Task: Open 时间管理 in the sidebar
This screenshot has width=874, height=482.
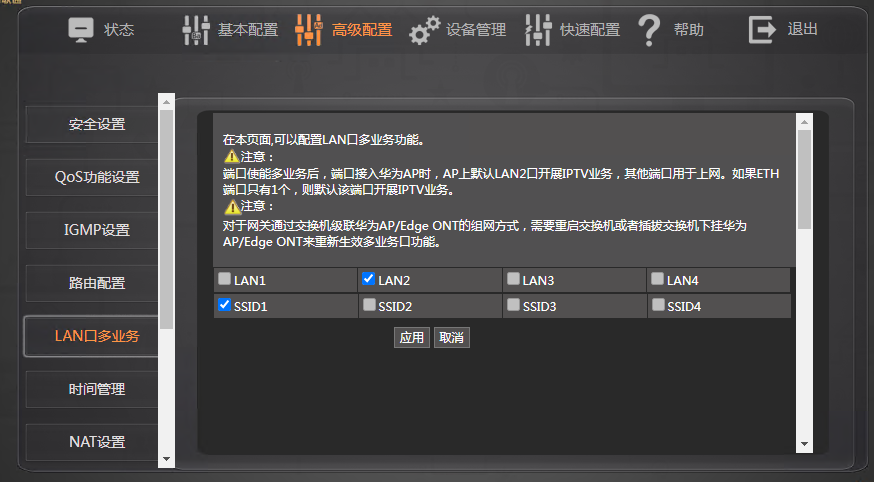Action: pyautogui.click(x=93, y=389)
